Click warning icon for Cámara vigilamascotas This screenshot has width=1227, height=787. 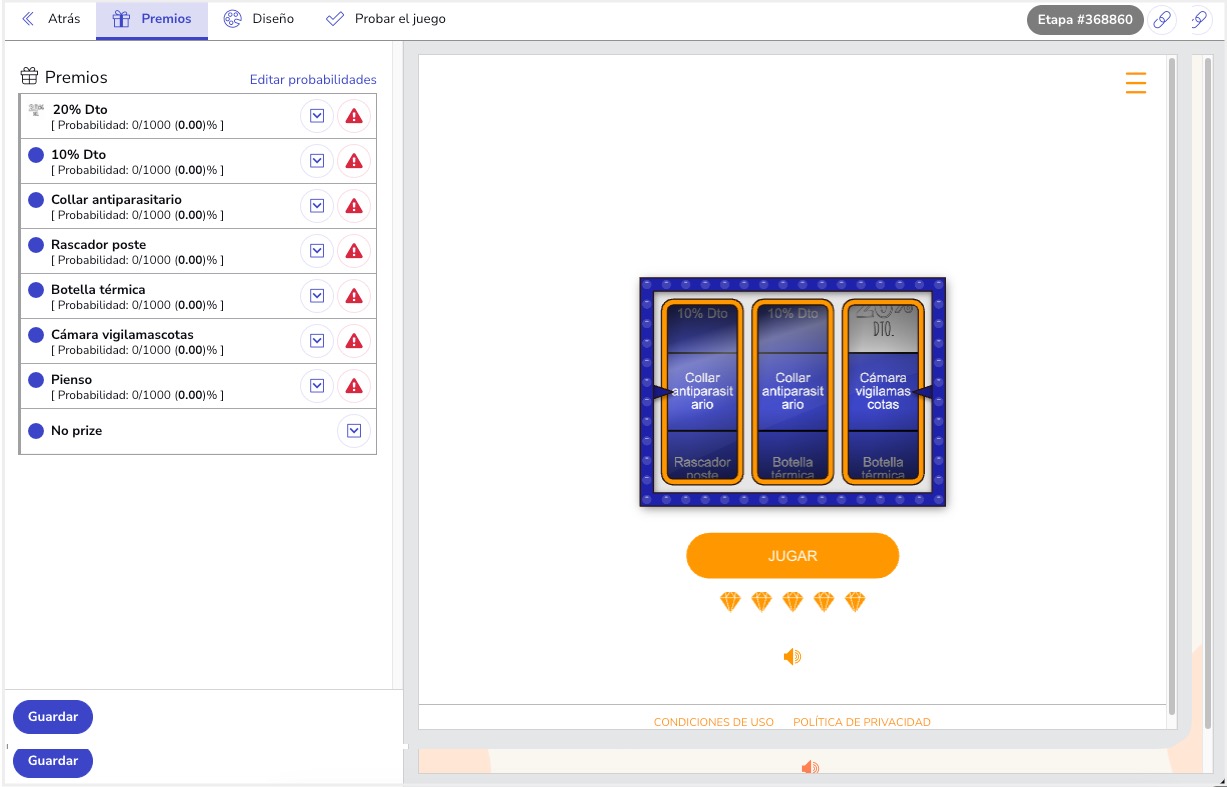[354, 341]
